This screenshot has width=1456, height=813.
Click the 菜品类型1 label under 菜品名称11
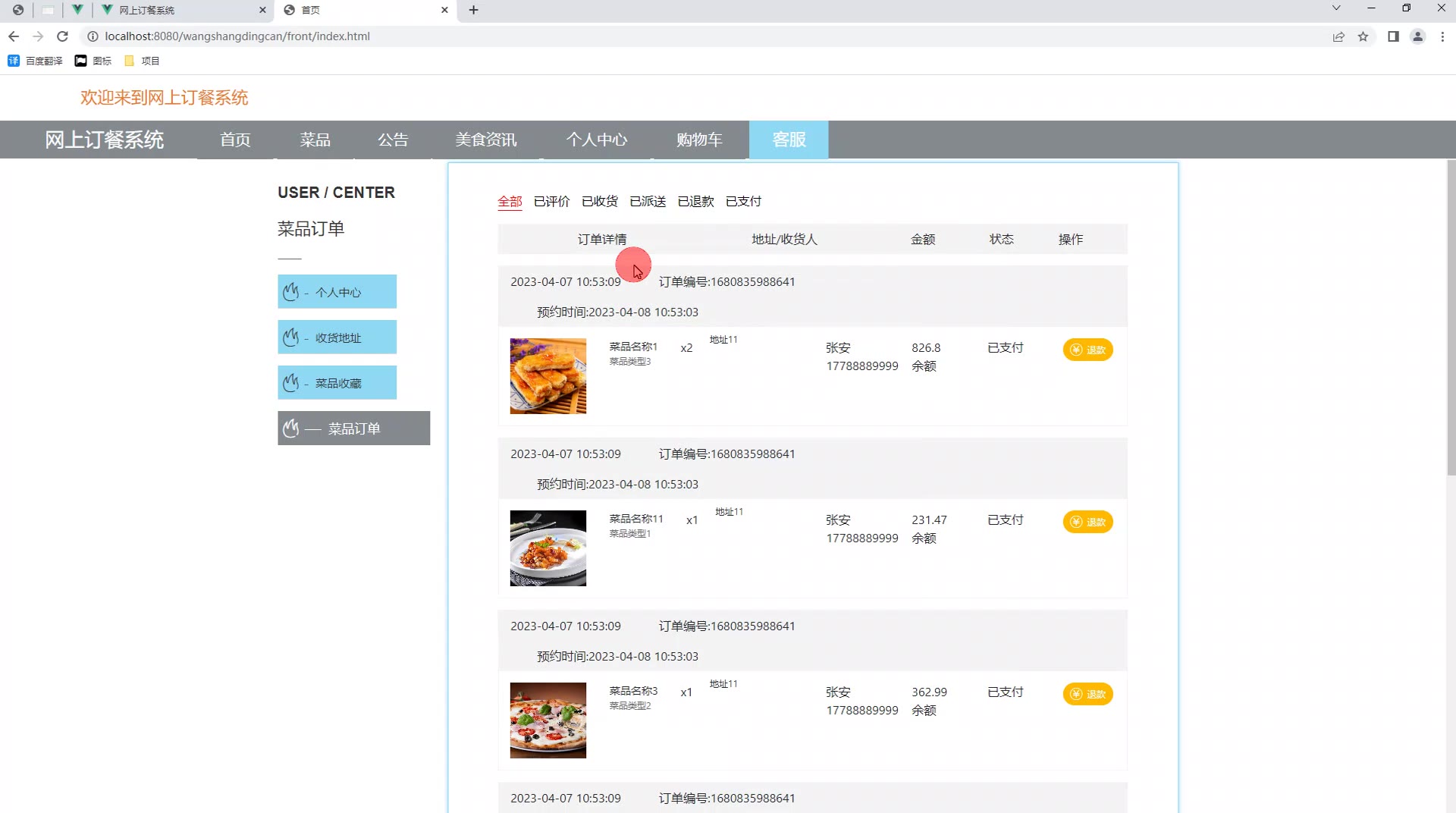point(630,534)
